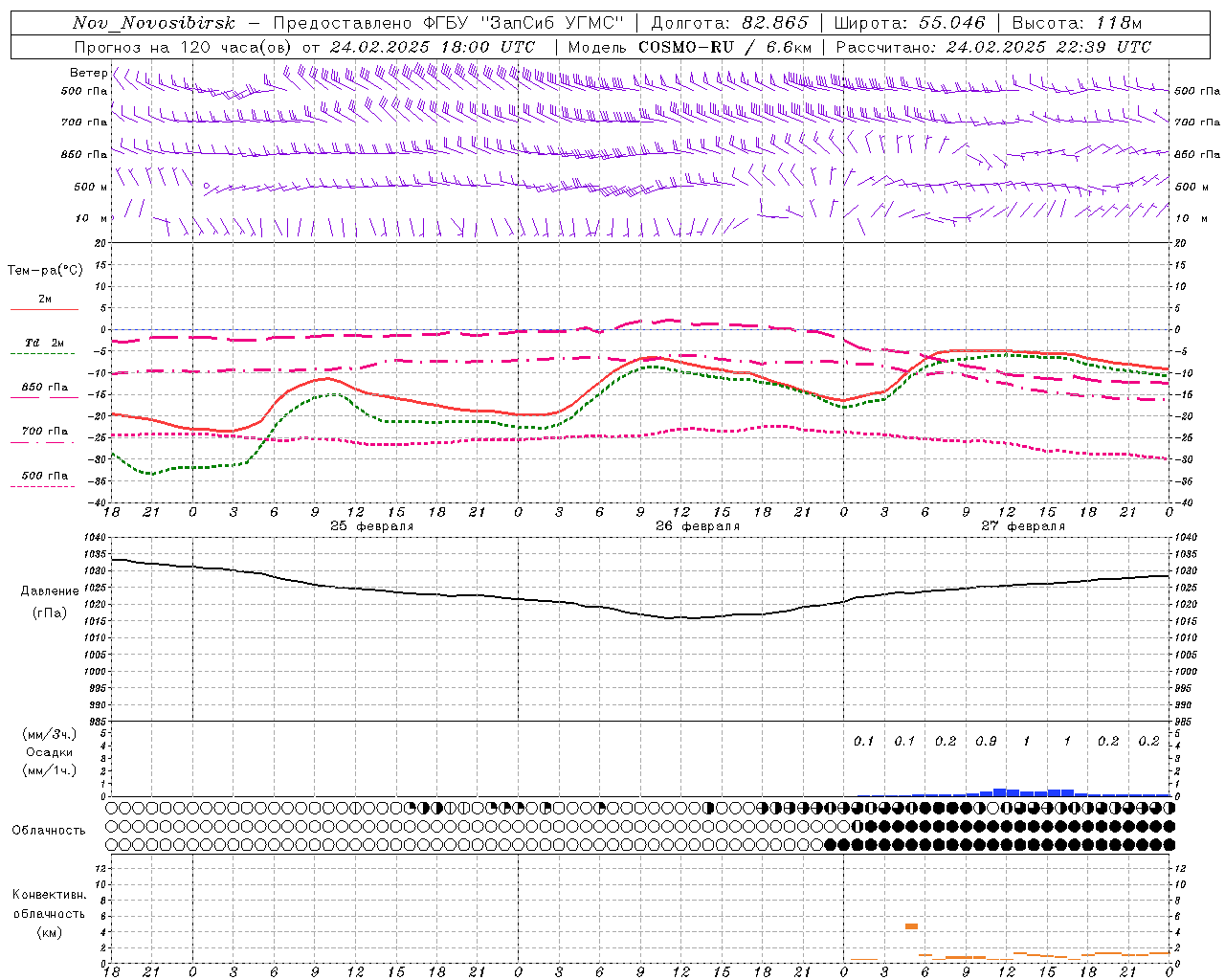Screen dimensions: 1225x980
Task: Click the 0.9 precipitation amount value
Action: 986,742
